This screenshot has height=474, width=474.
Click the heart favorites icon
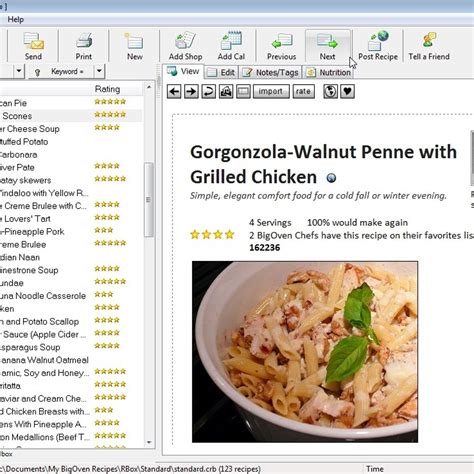point(347,91)
